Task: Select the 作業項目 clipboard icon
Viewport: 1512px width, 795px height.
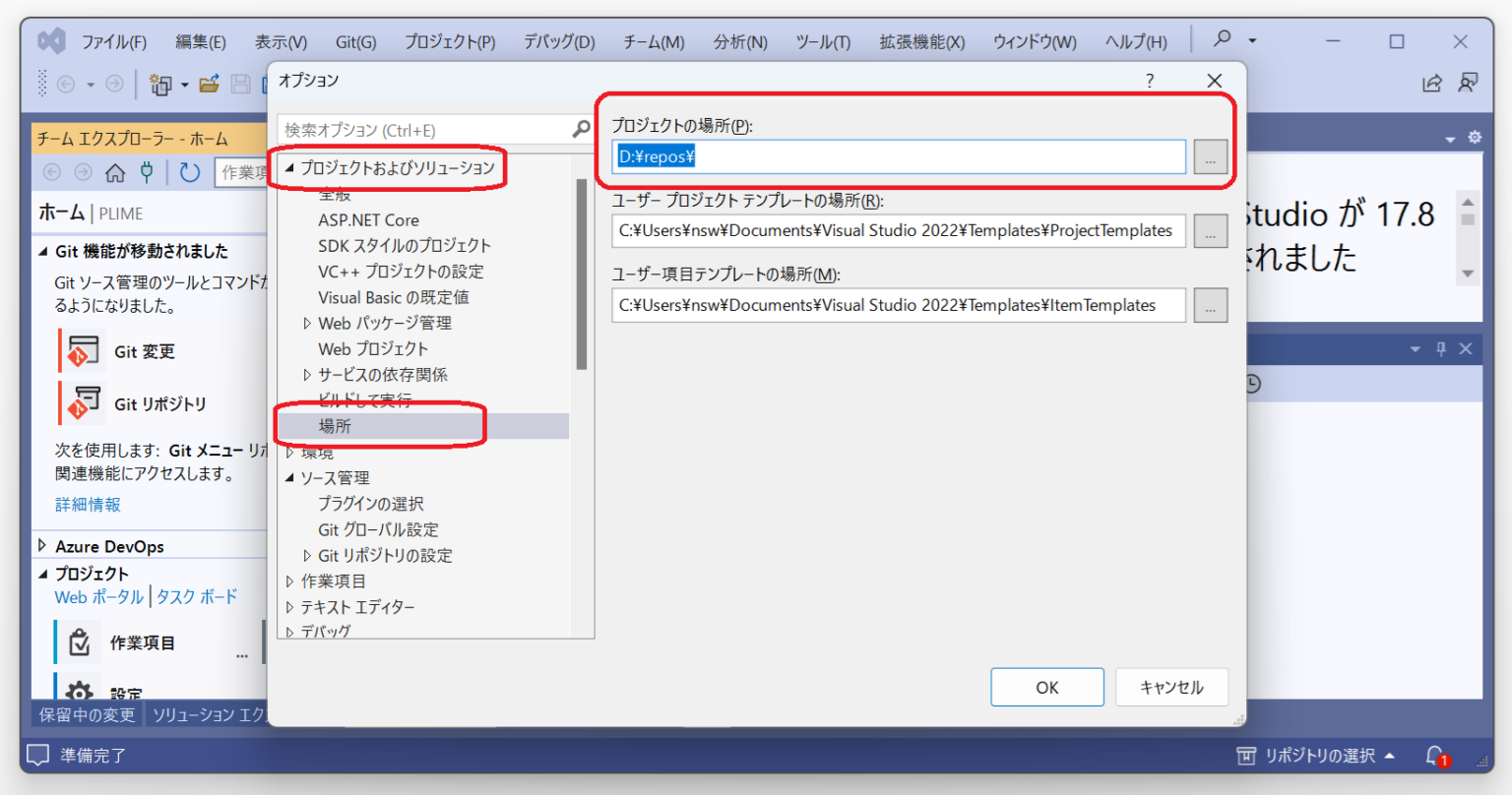Action: [x=80, y=642]
